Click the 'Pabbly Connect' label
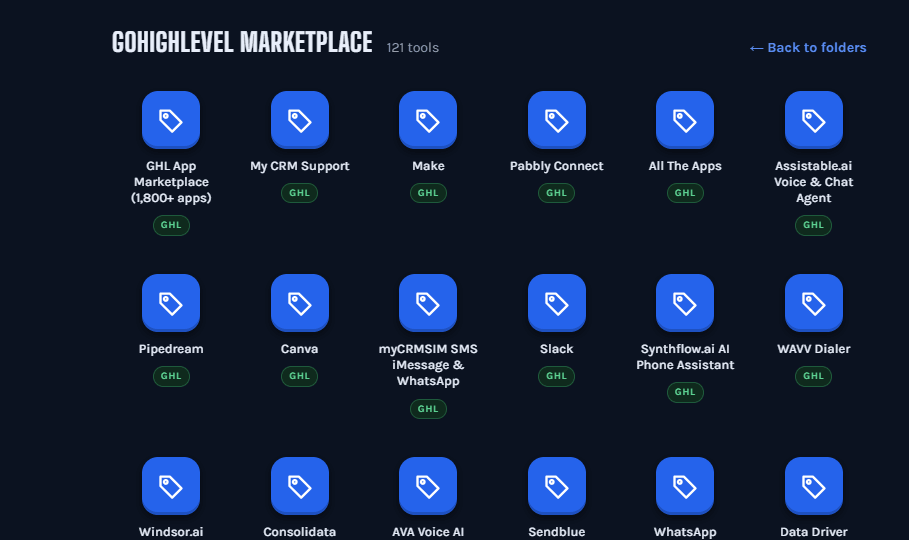 tap(557, 166)
